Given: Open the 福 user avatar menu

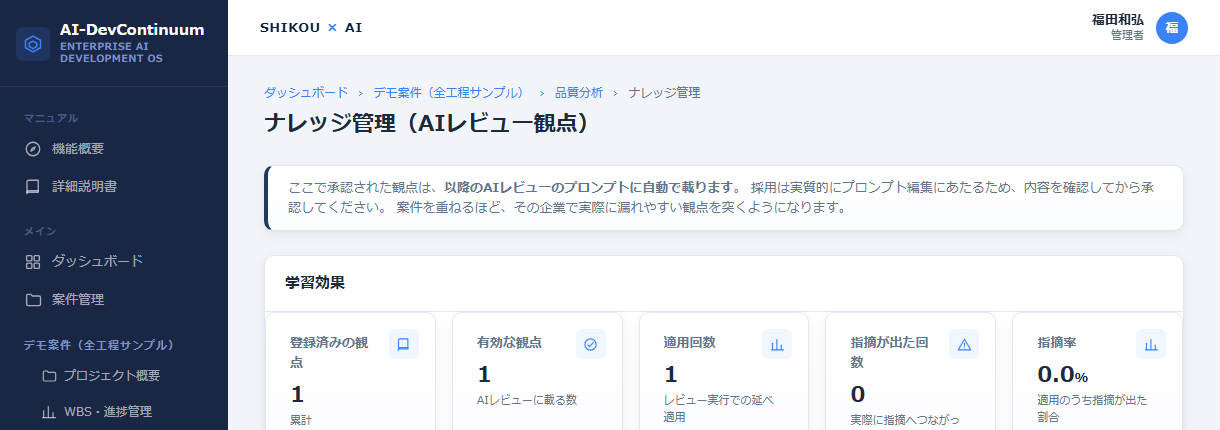Looking at the screenshot, I should click(x=1172, y=28).
